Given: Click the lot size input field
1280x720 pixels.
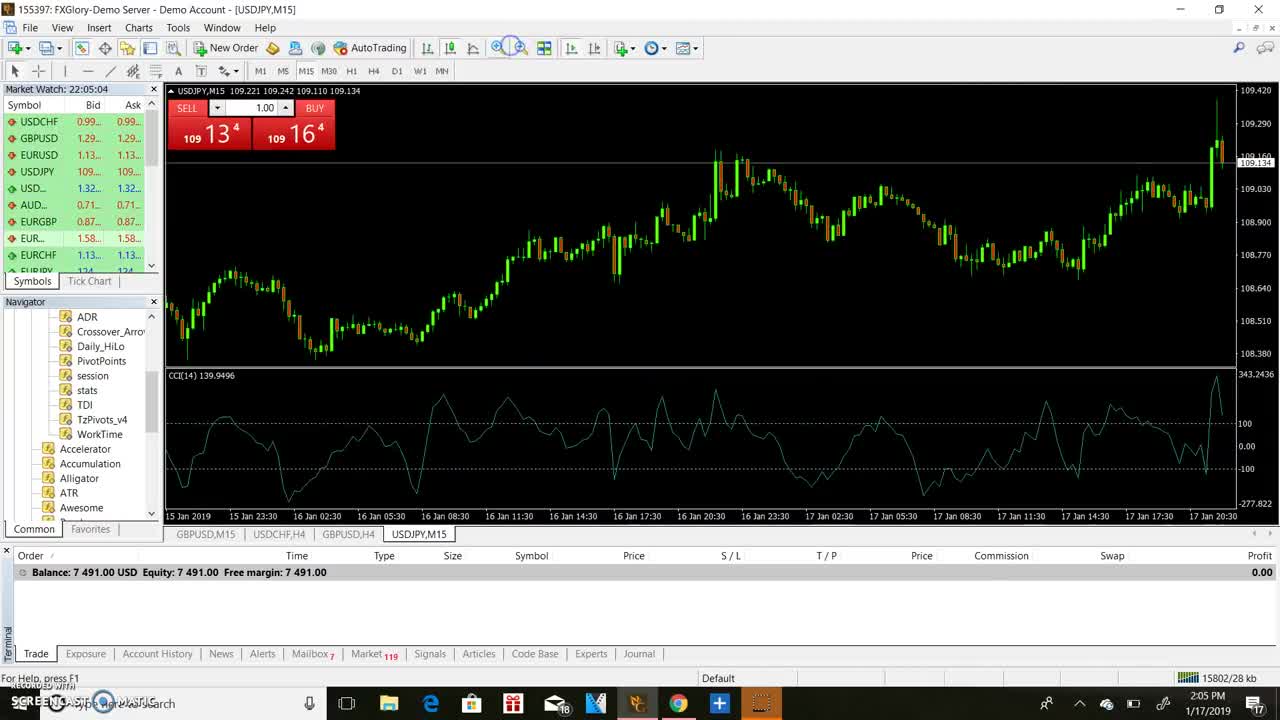Looking at the screenshot, I should pyautogui.click(x=251, y=108).
